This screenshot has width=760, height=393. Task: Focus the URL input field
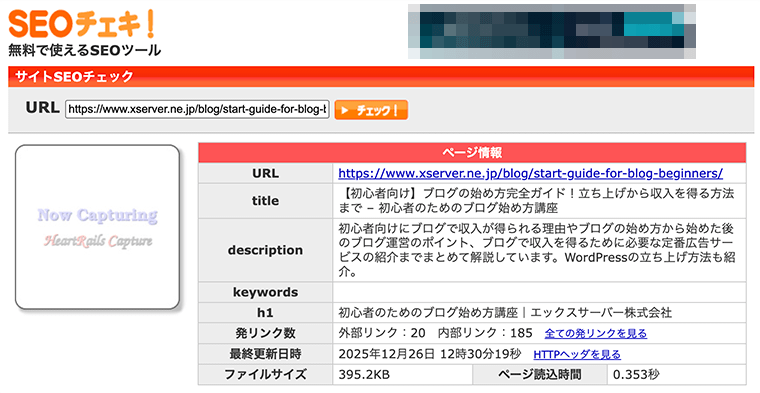pos(197,109)
